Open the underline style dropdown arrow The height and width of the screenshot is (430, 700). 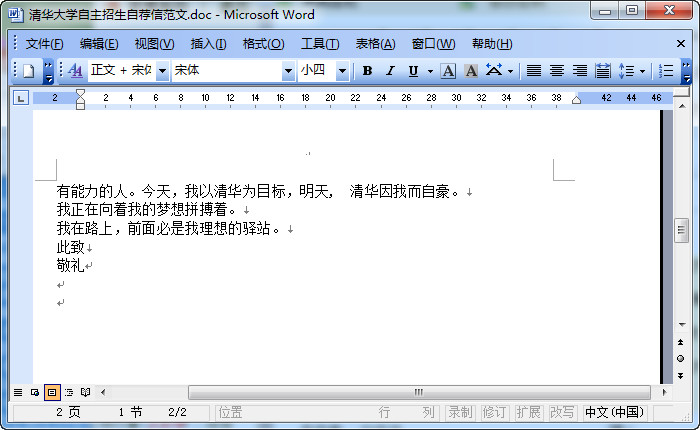coord(430,71)
